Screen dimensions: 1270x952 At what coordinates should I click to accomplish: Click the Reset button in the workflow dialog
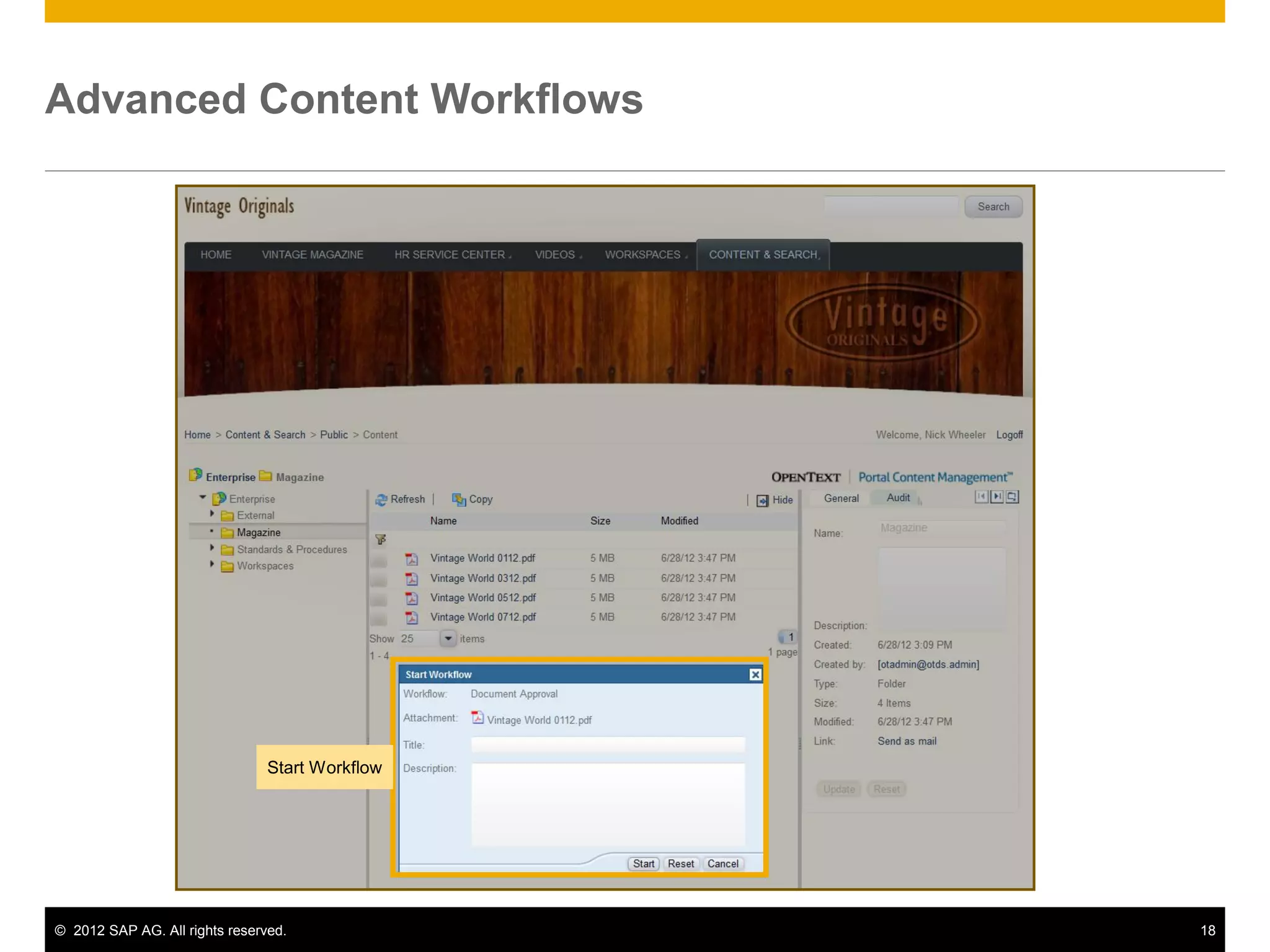tap(681, 864)
